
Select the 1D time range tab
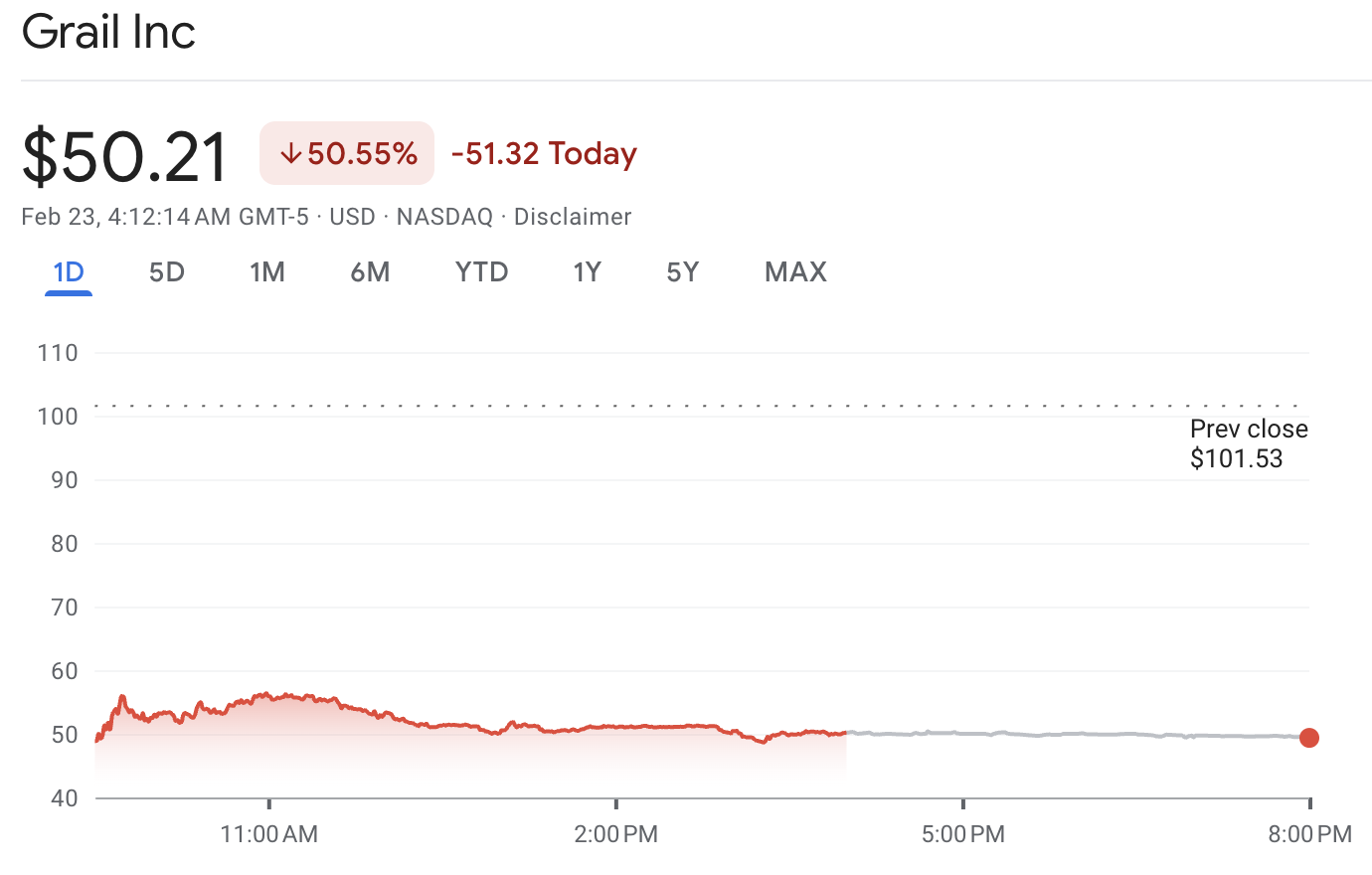[x=69, y=272]
